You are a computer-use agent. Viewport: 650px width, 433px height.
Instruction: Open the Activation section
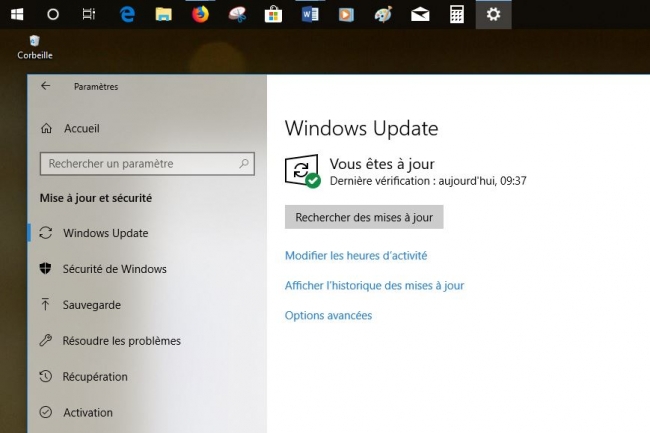pyautogui.click(x=88, y=413)
